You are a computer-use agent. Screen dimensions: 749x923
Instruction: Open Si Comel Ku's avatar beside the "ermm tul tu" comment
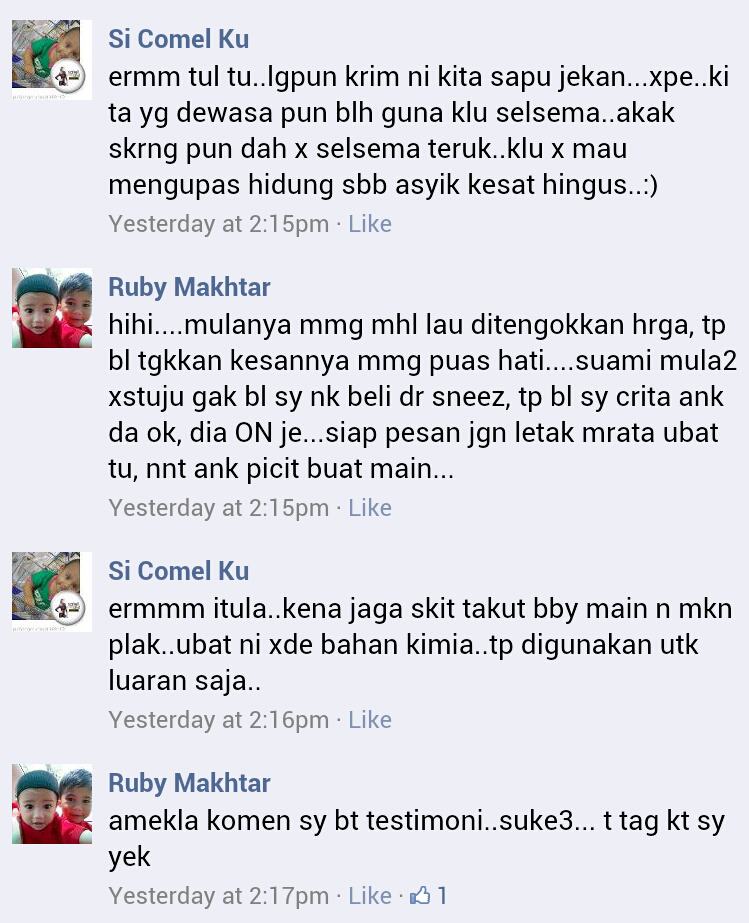point(52,59)
